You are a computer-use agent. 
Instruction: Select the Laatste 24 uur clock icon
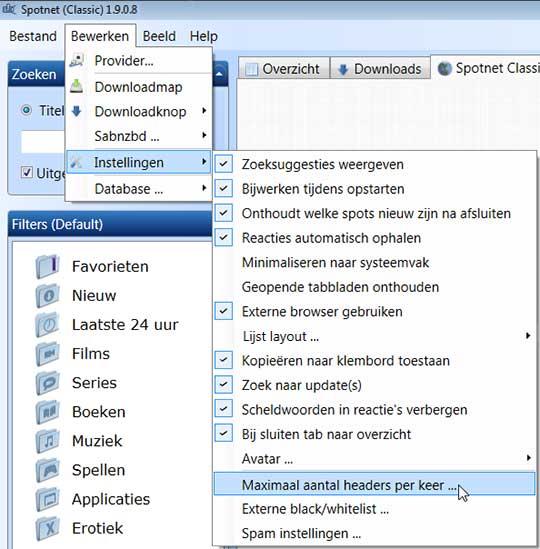[48, 325]
